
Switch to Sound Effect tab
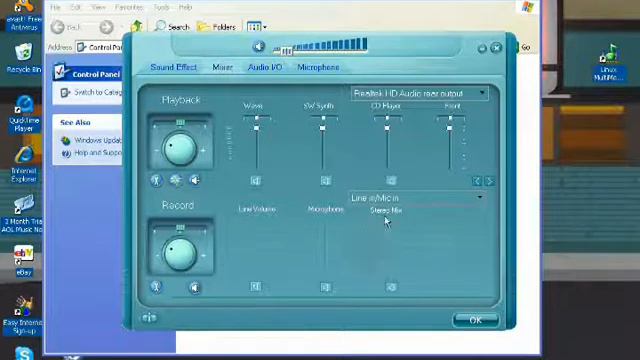[173, 67]
